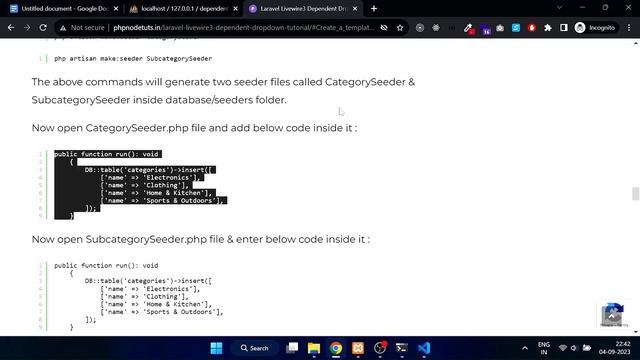Open Task View from the taskbar
The width and height of the screenshot is (640, 360).
tap(292, 348)
